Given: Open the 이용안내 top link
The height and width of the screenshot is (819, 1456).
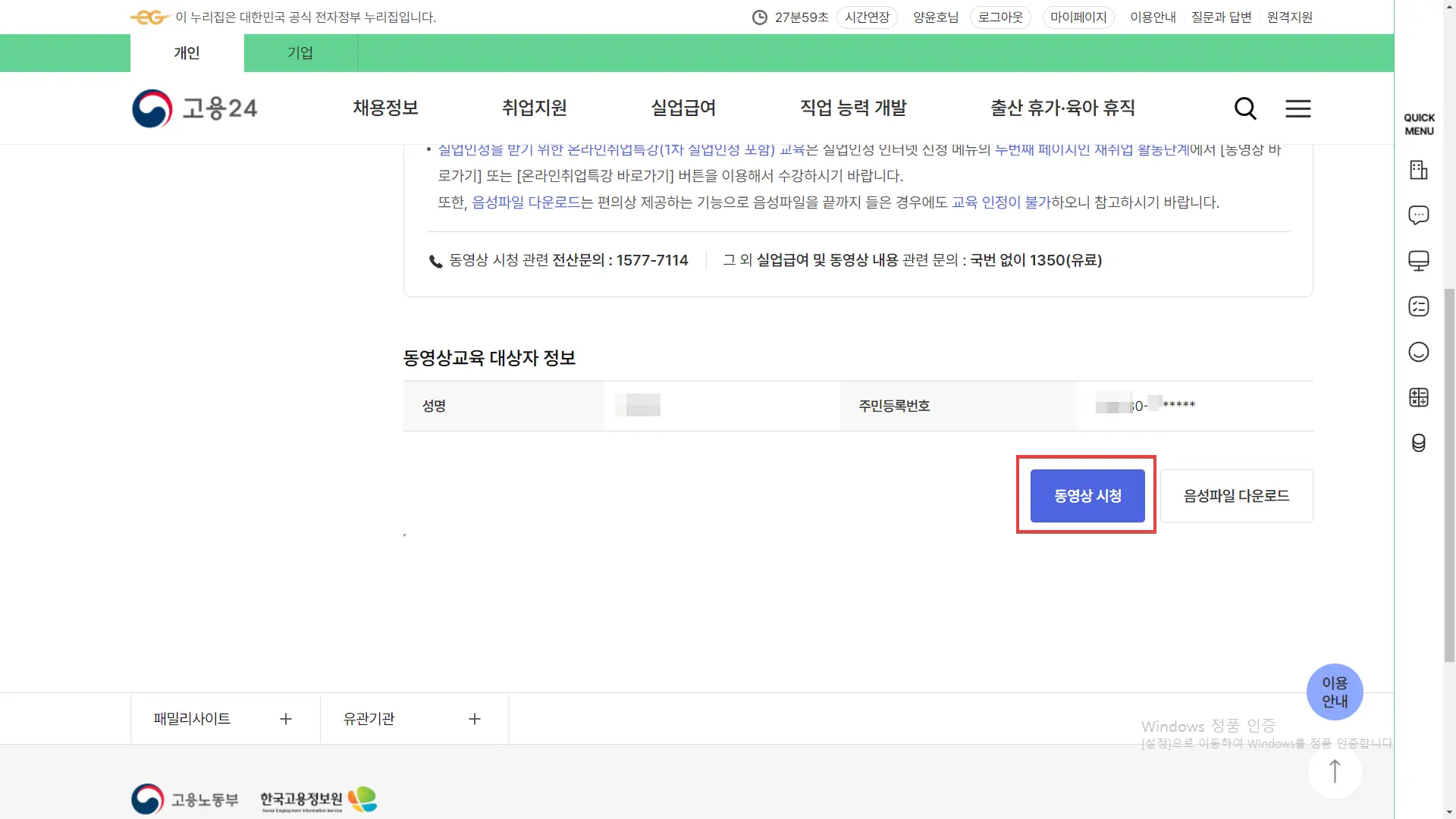Looking at the screenshot, I should pyautogui.click(x=1153, y=17).
